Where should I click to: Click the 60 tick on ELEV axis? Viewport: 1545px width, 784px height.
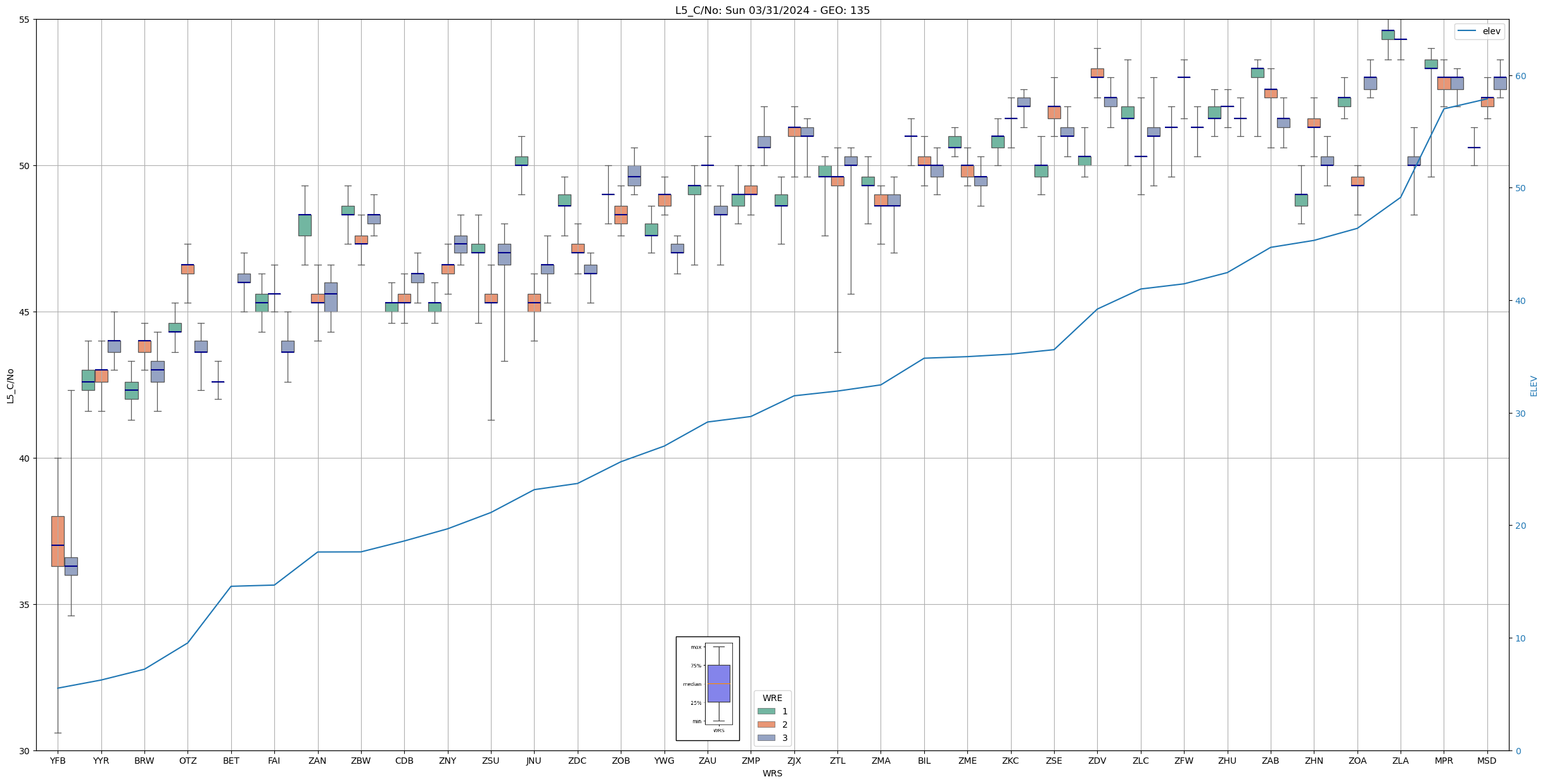tap(1520, 76)
